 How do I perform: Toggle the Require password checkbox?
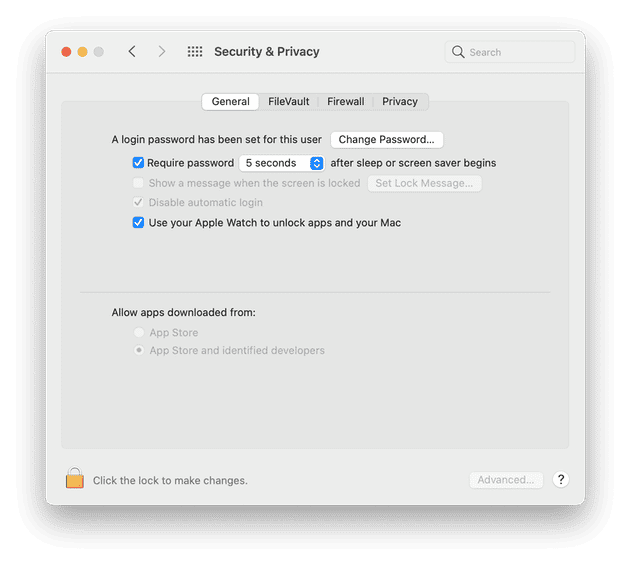coord(138,163)
